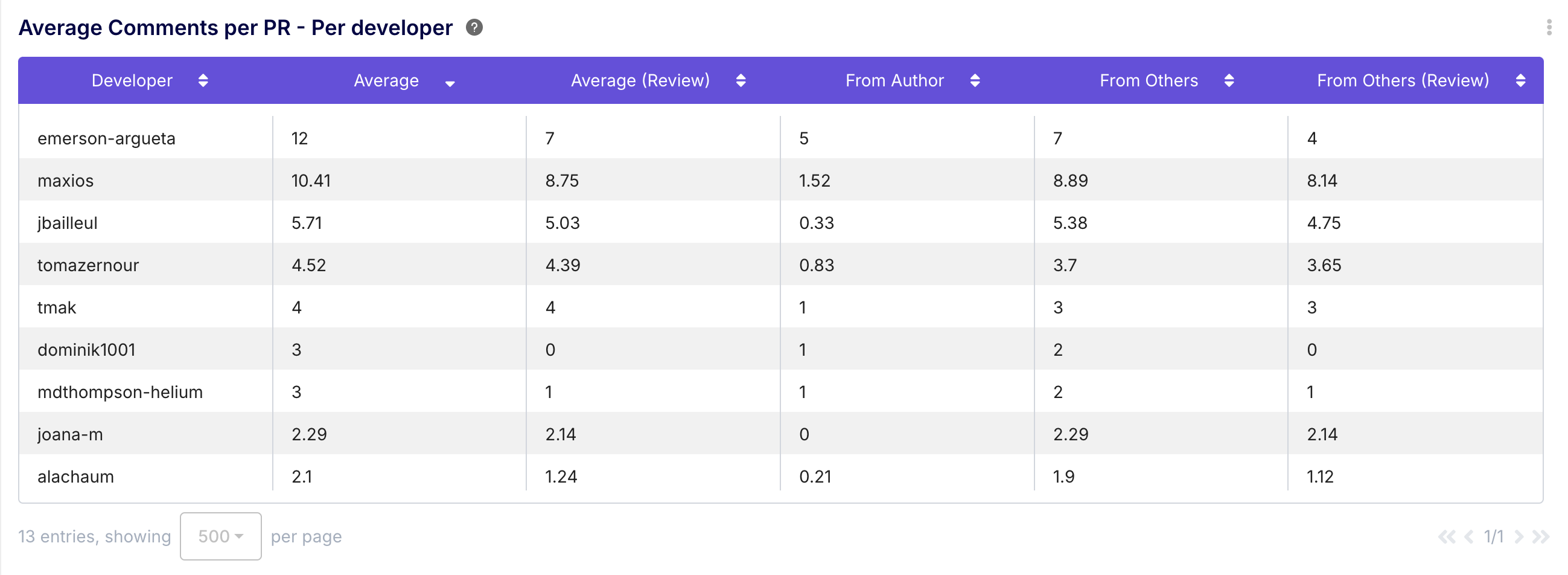Image resolution: width=1568 pixels, height=575 pixels.
Task: Click the Developer column header label
Action: (132, 80)
